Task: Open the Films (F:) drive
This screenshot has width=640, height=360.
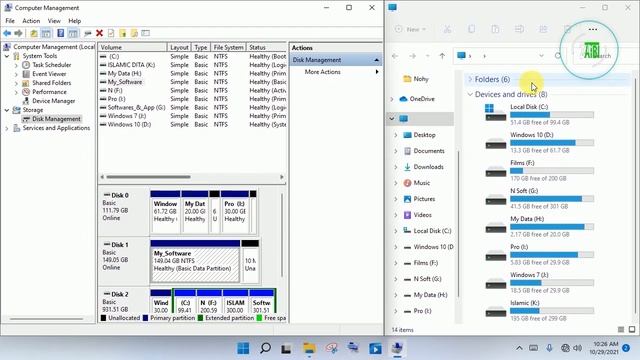Action: [x=539, y=170]
